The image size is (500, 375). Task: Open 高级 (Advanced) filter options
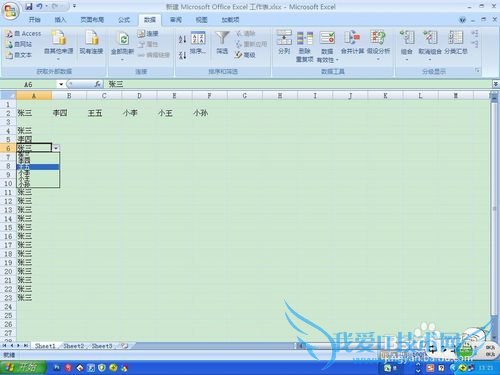[x=245, y=55]
